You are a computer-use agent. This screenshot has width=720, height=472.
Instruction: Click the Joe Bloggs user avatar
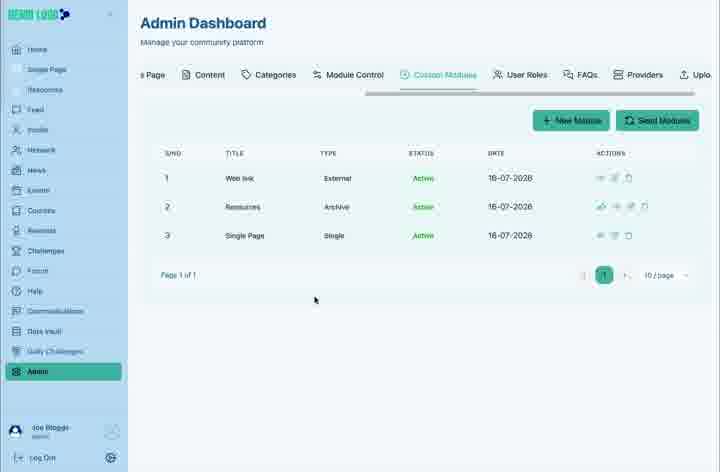[x=16, y=431]
